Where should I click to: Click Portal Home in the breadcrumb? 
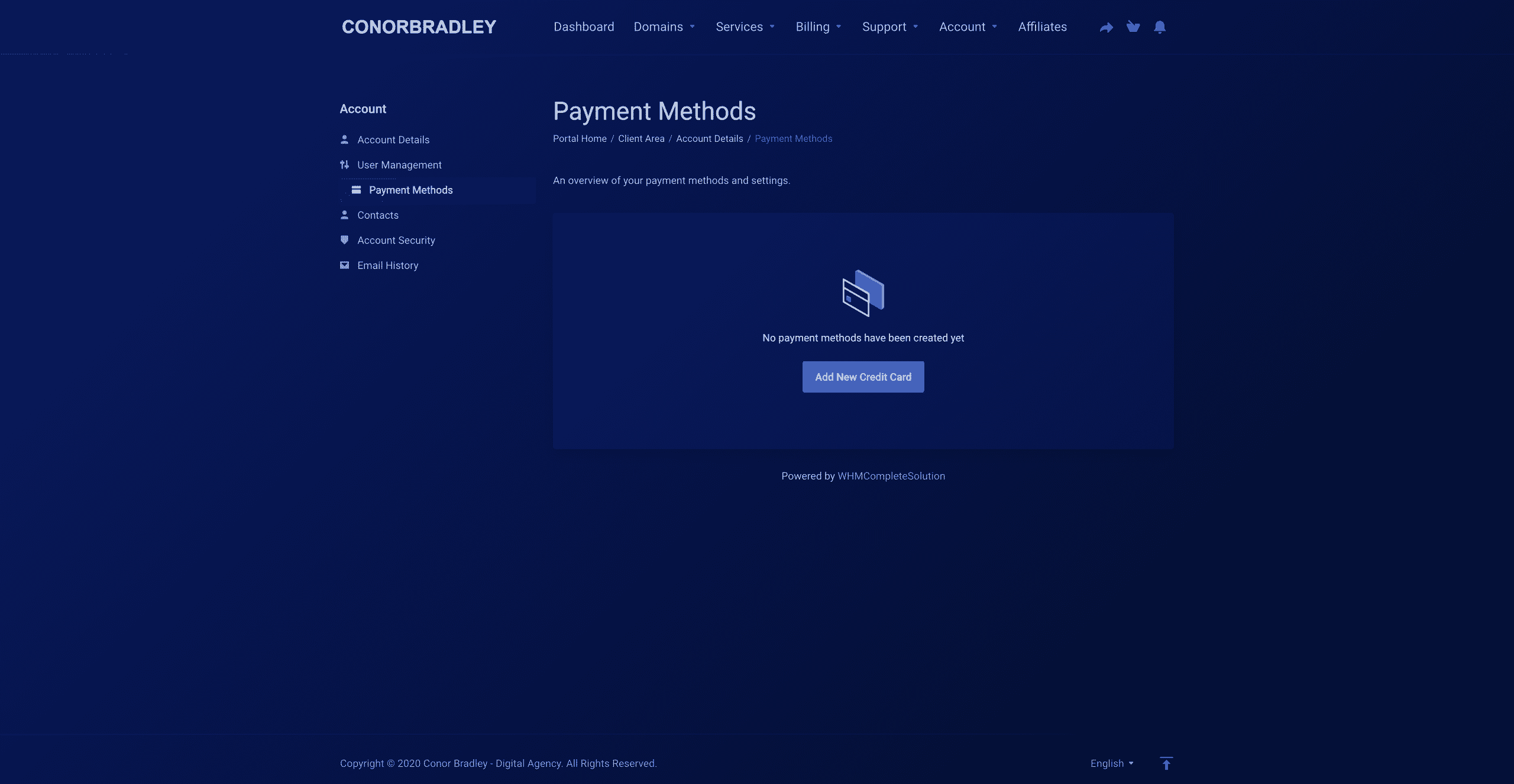(580, 138)
